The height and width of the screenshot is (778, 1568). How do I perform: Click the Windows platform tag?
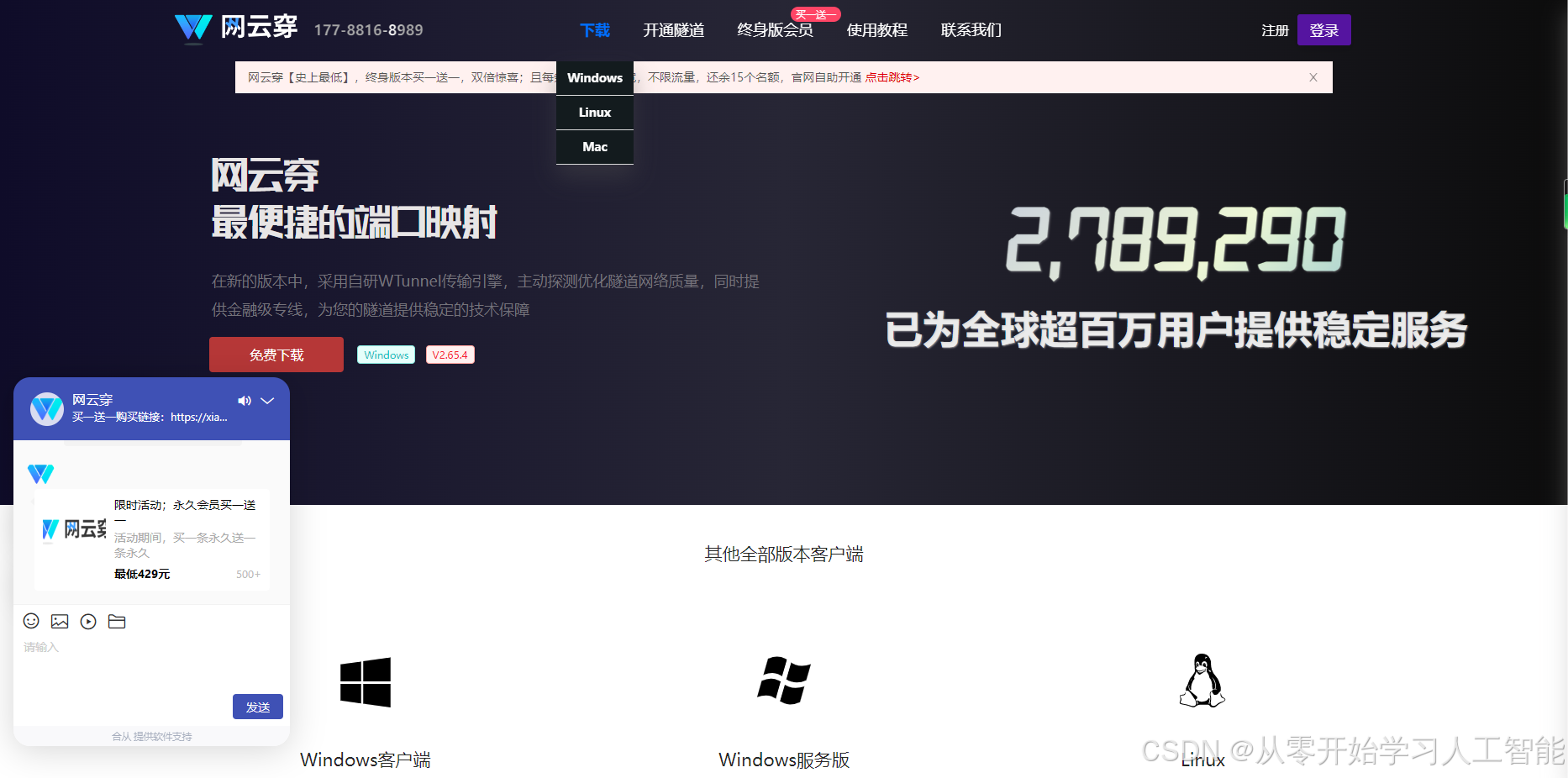coord(387,355)
